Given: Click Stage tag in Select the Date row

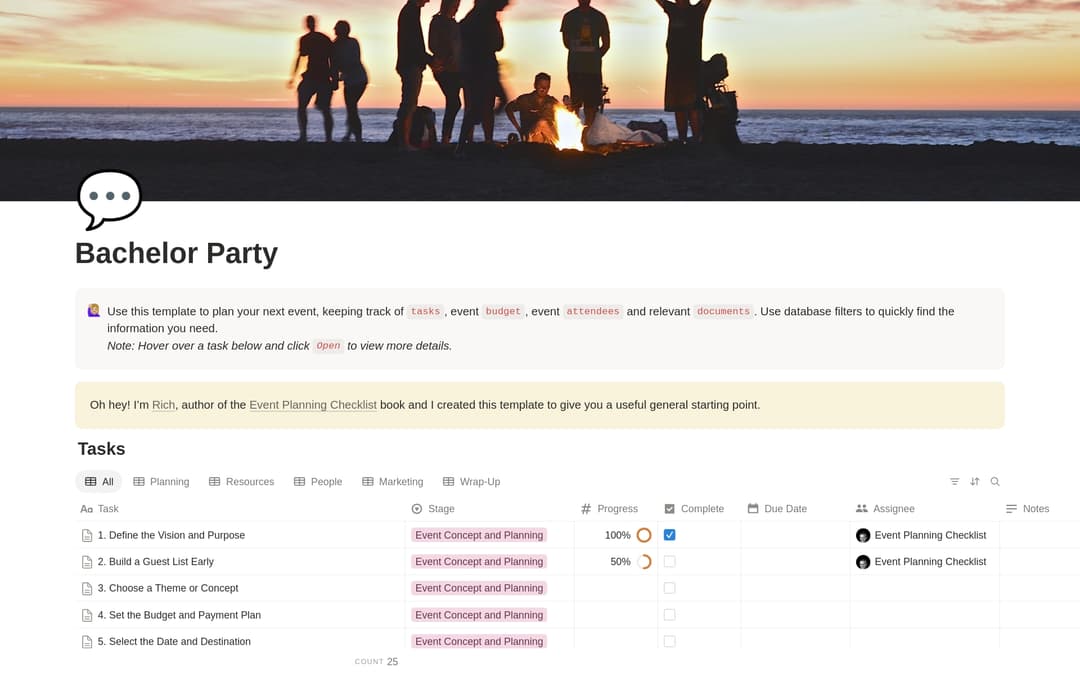Looking at the screenshot, I should click(x=479, y=642).
